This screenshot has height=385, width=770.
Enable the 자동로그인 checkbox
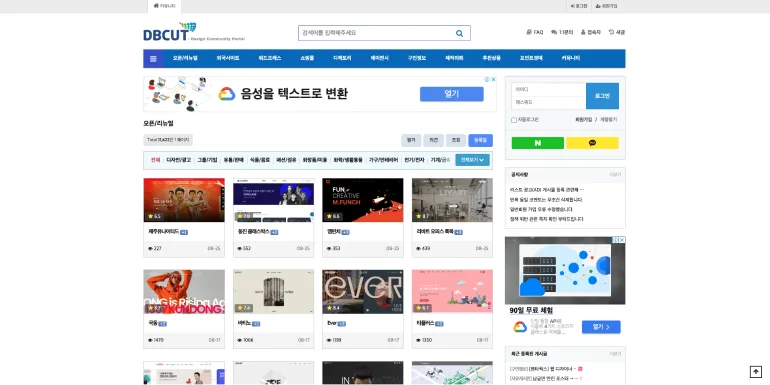point(514,120)
